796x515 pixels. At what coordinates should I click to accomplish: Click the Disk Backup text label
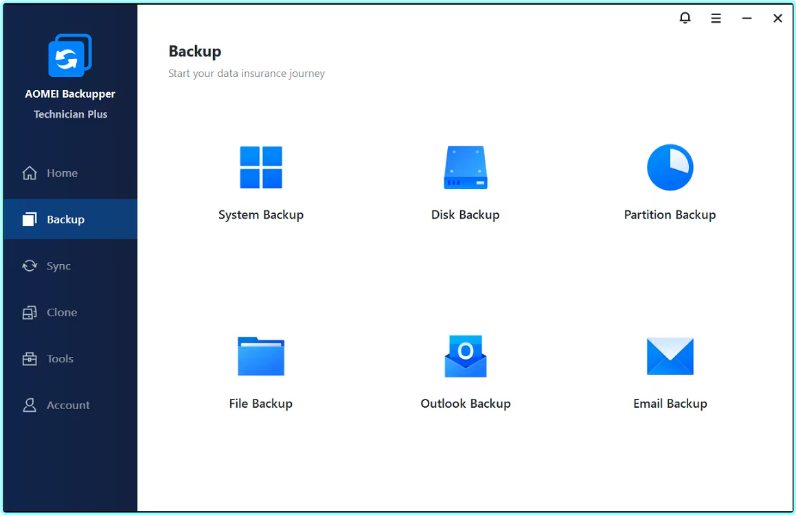466,215
